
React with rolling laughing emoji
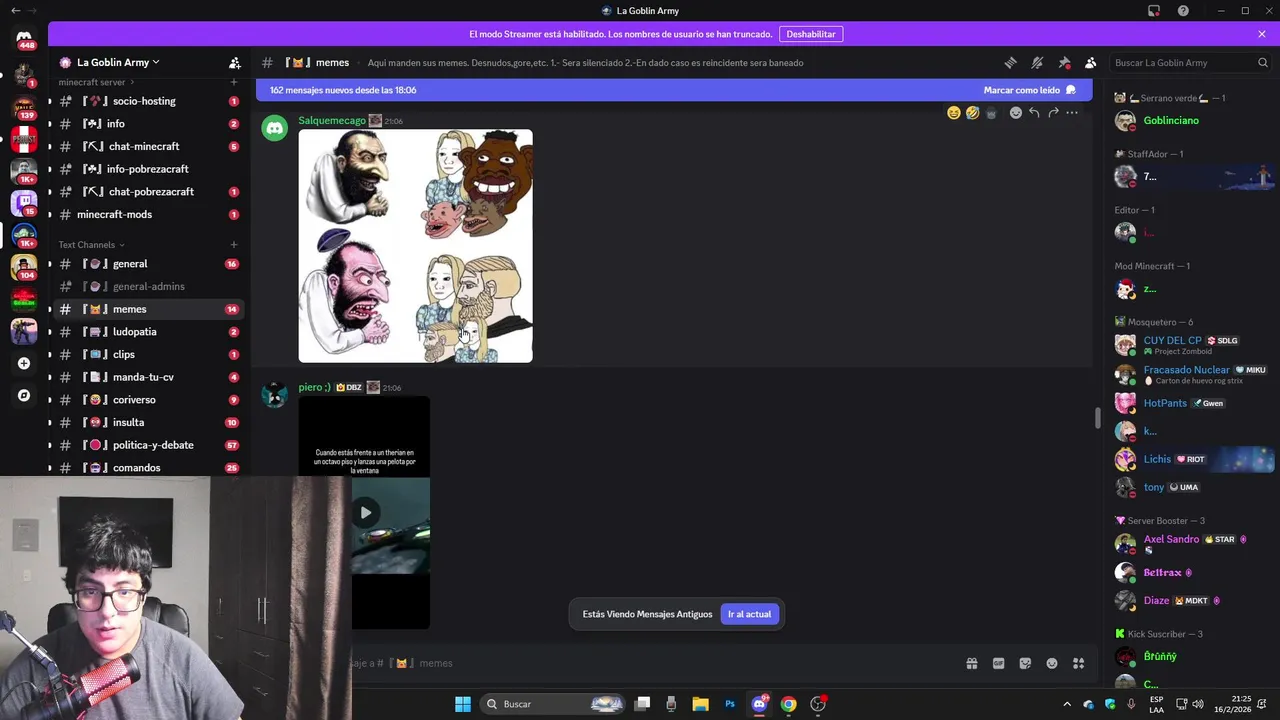tap(973, 113)
